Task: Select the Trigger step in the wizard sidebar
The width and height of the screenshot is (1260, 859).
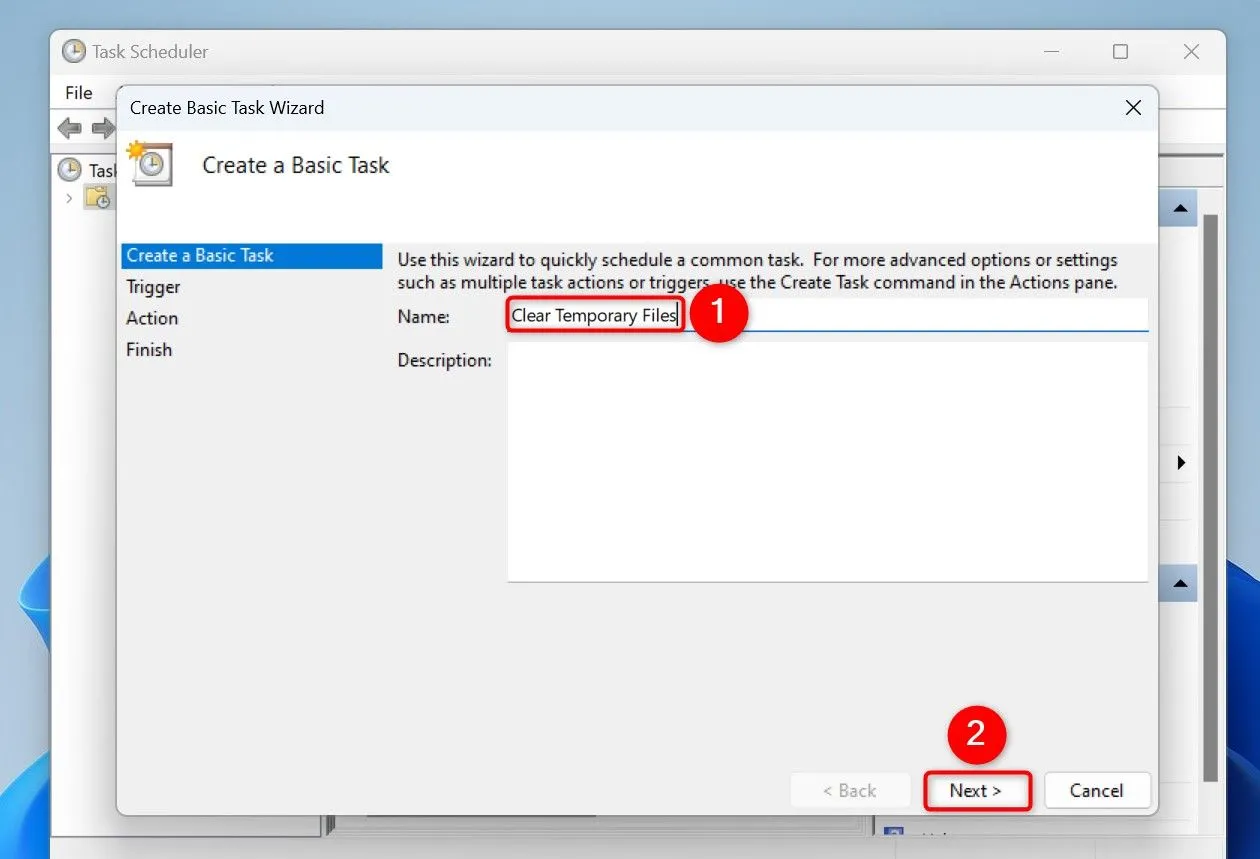Action: 153,287
